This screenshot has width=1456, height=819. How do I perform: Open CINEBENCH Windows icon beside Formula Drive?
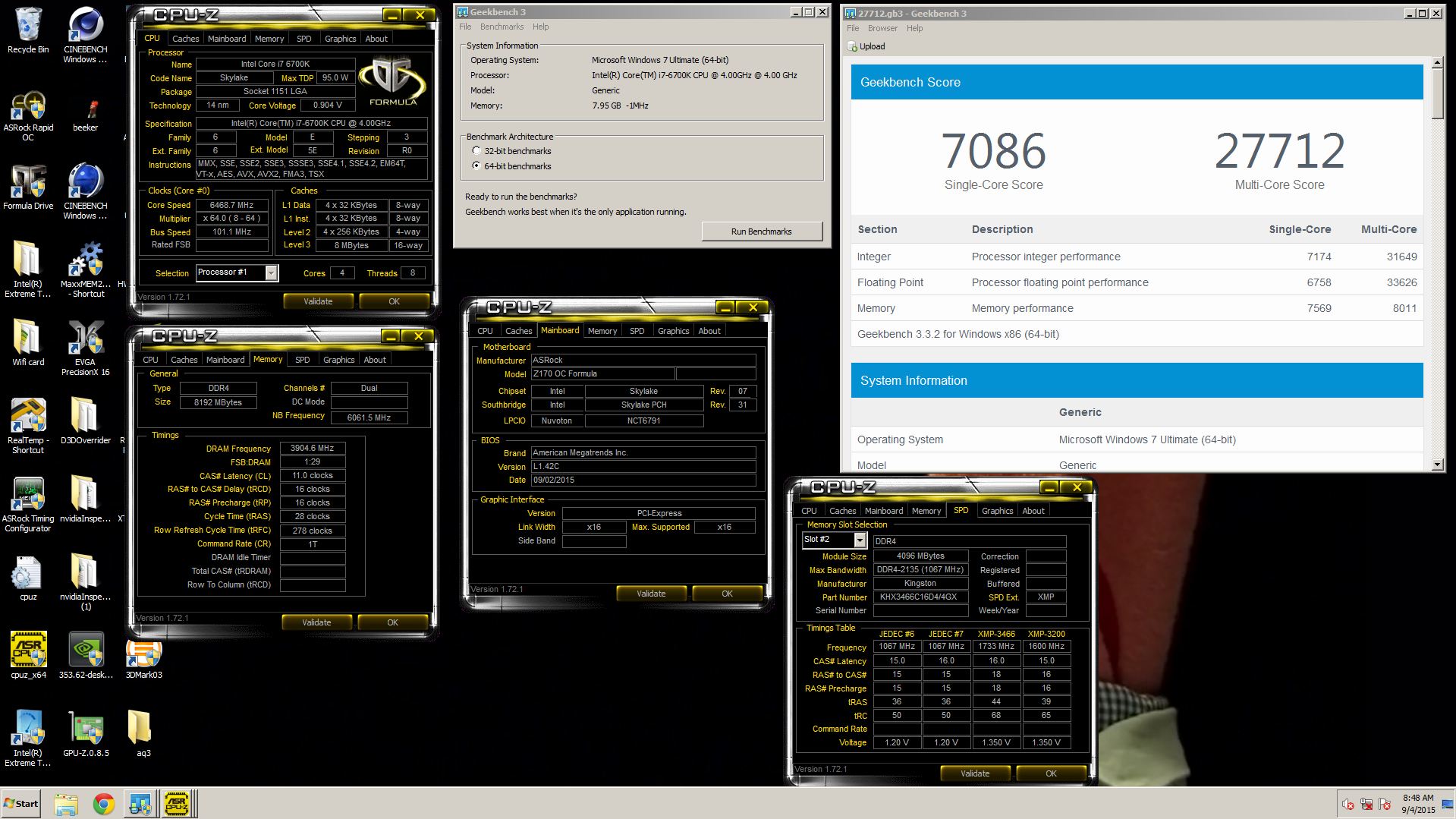(x=85, y=191)
